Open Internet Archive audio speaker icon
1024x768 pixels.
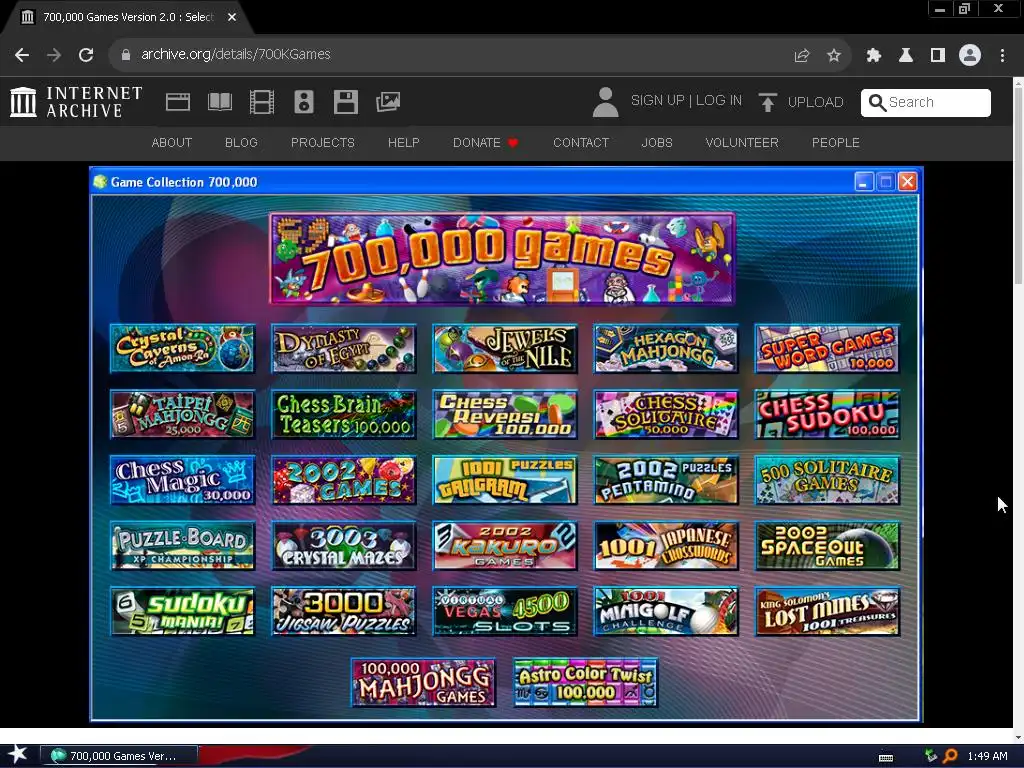[x=304, y=102]
